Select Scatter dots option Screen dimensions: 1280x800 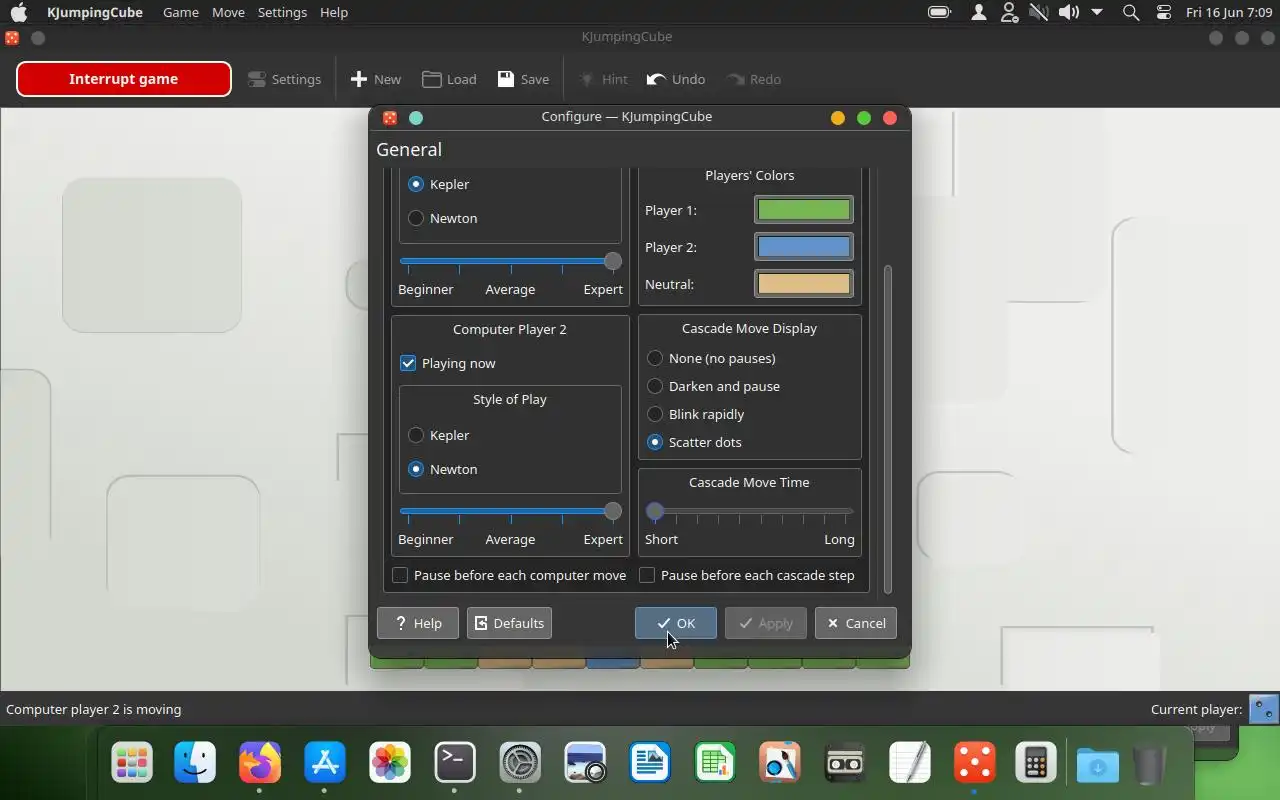[x=695, y=442]
